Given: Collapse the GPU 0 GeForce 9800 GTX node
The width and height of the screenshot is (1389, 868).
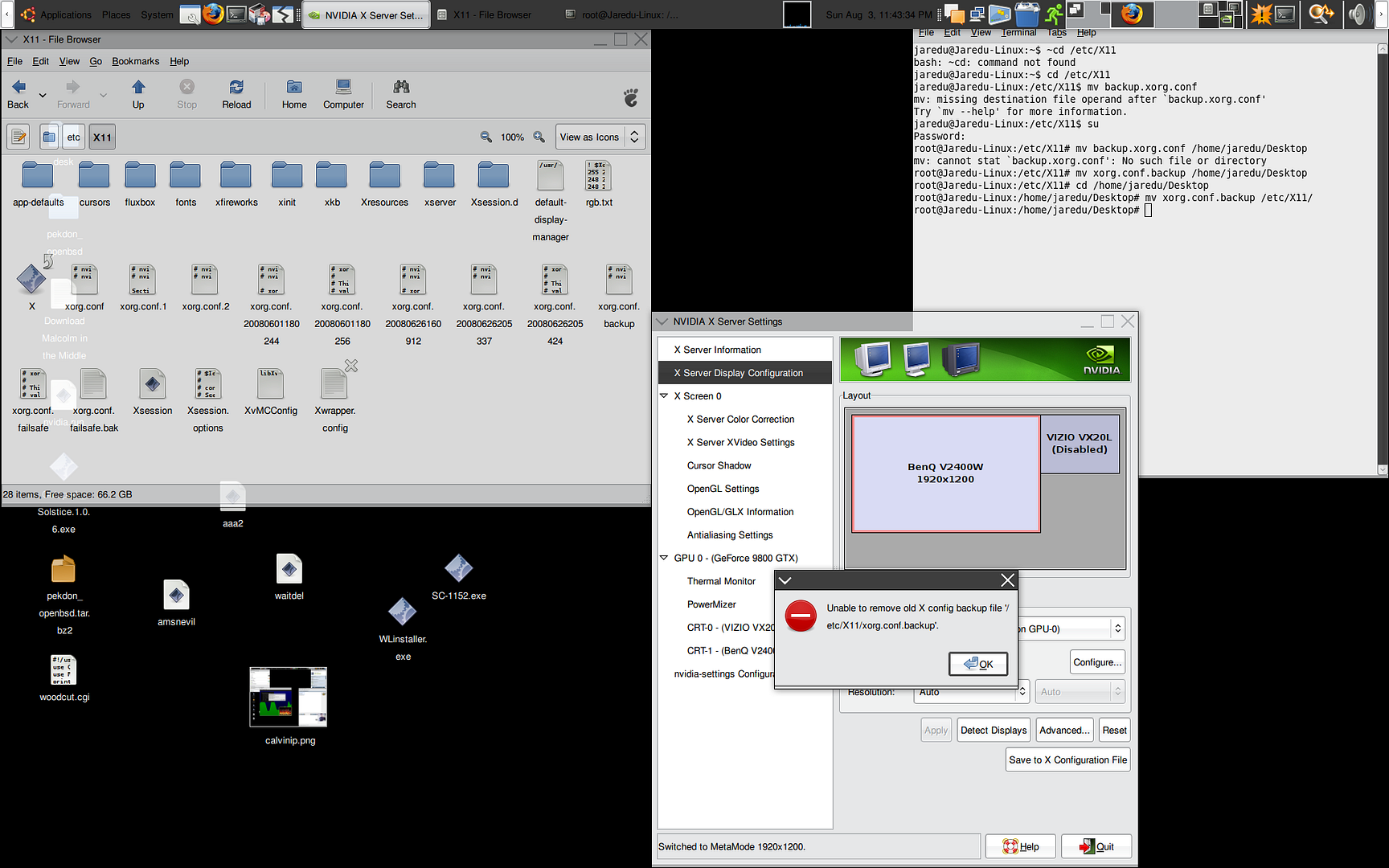Looking at the screenshot, I should 664,558.
